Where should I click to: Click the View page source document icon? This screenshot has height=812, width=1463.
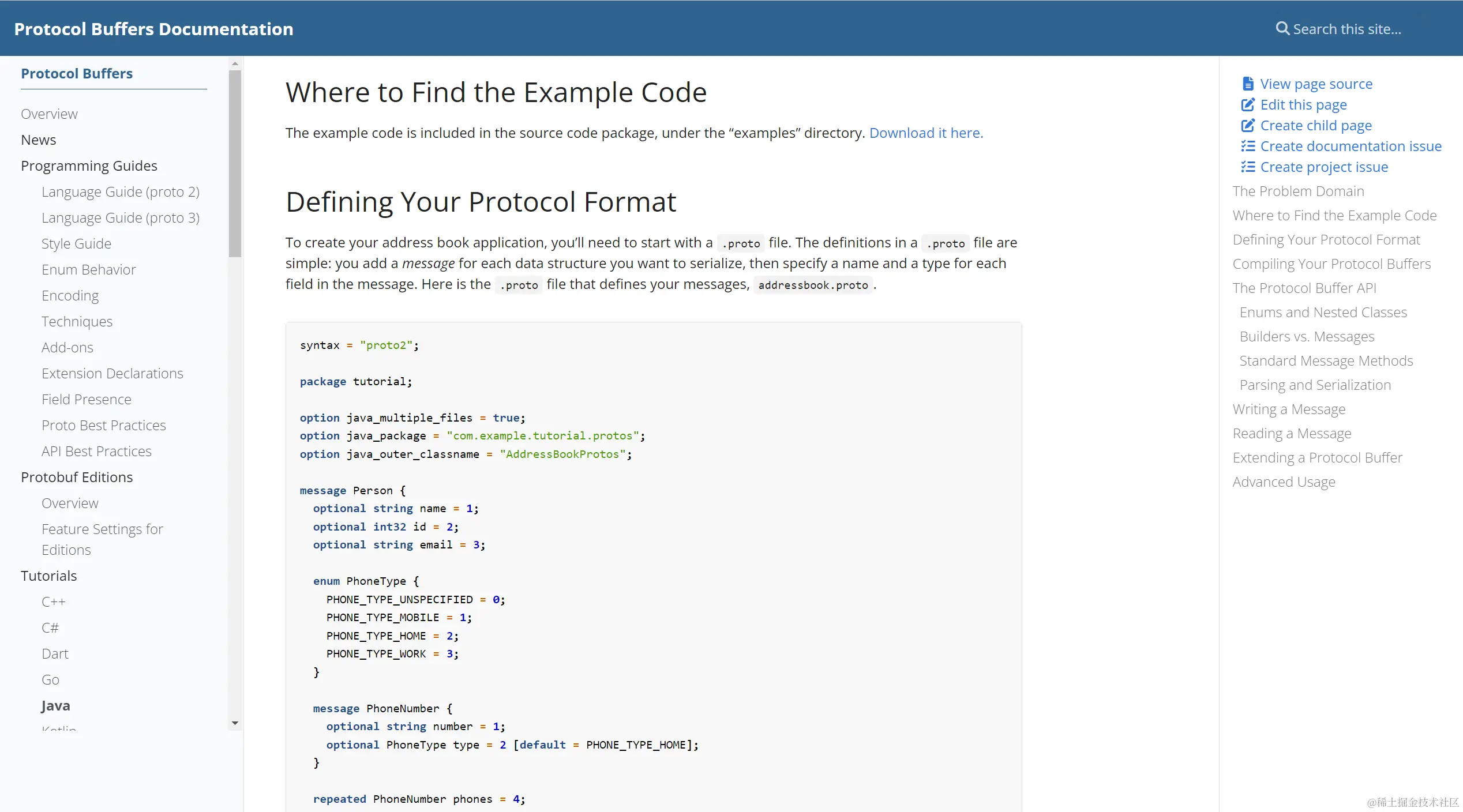[1248, 84]
